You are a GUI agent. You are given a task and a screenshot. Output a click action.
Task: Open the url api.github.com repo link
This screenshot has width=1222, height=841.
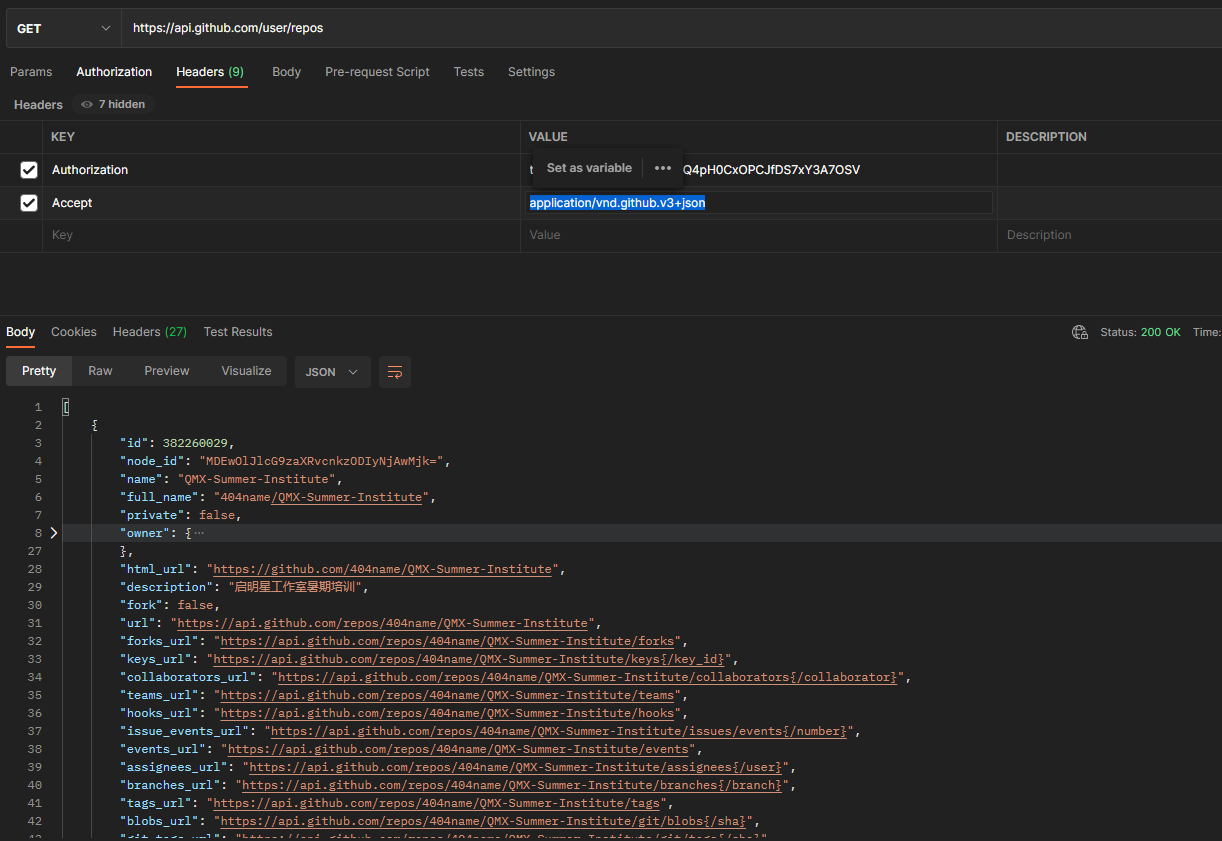(383, 623)
